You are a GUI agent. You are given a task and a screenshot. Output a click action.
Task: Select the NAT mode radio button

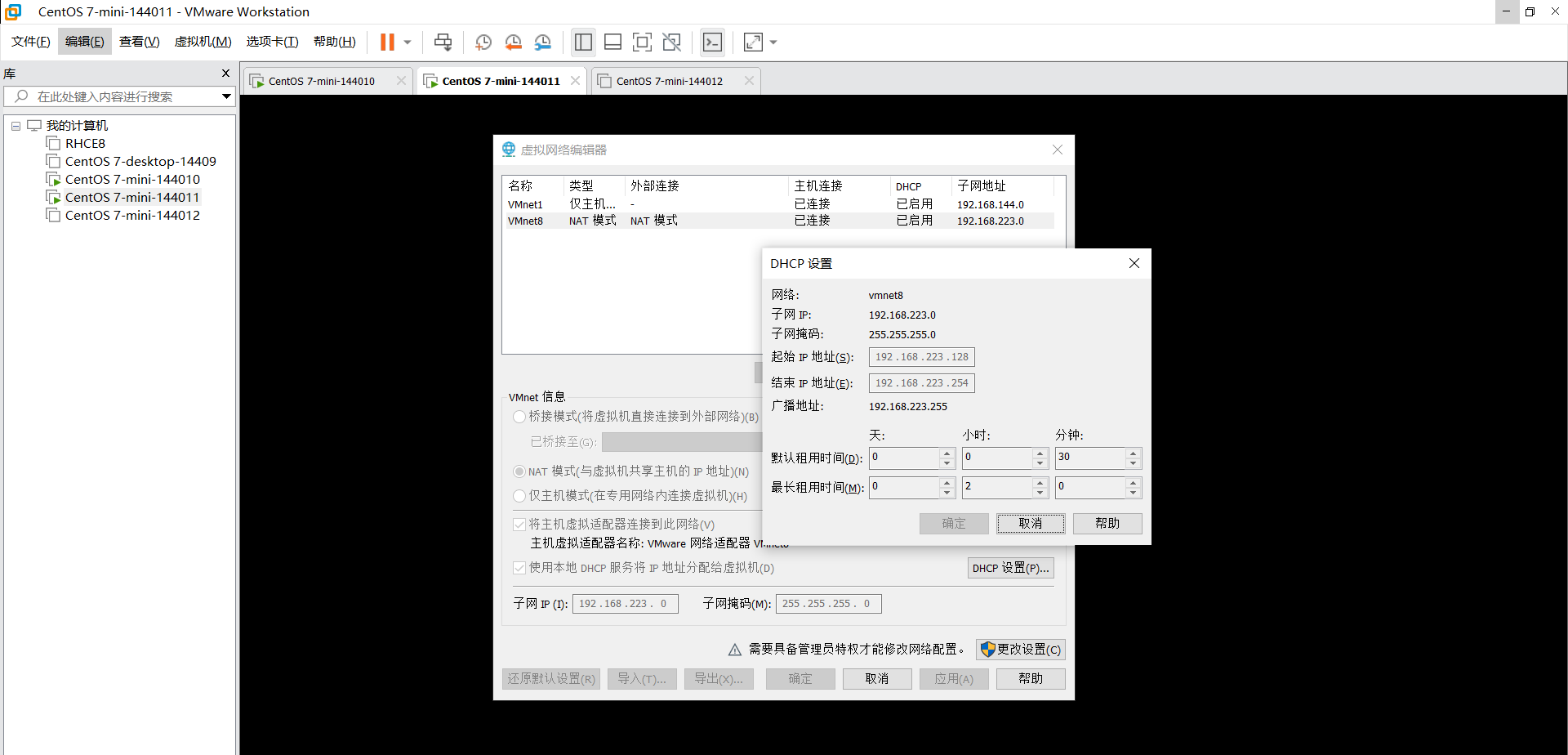tap(519, 471)
